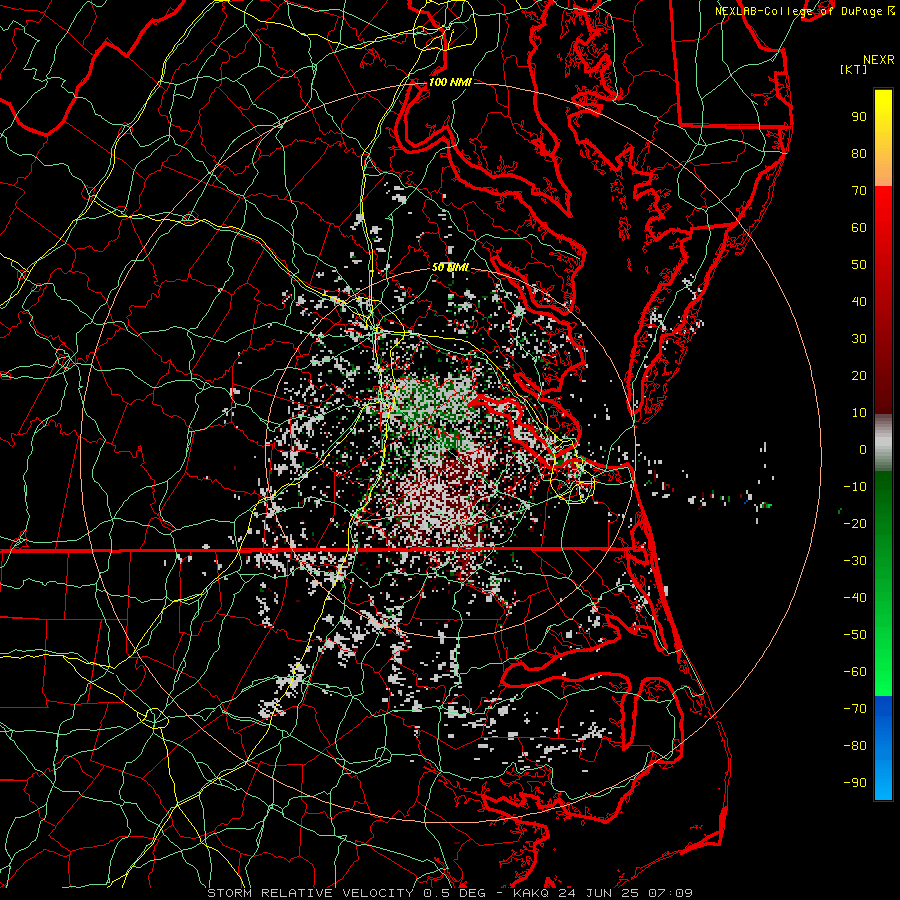Click the positive 10 value on velocity scale
Image resolution: width=900 pixels, height=900 pixels.
point(859,413)
